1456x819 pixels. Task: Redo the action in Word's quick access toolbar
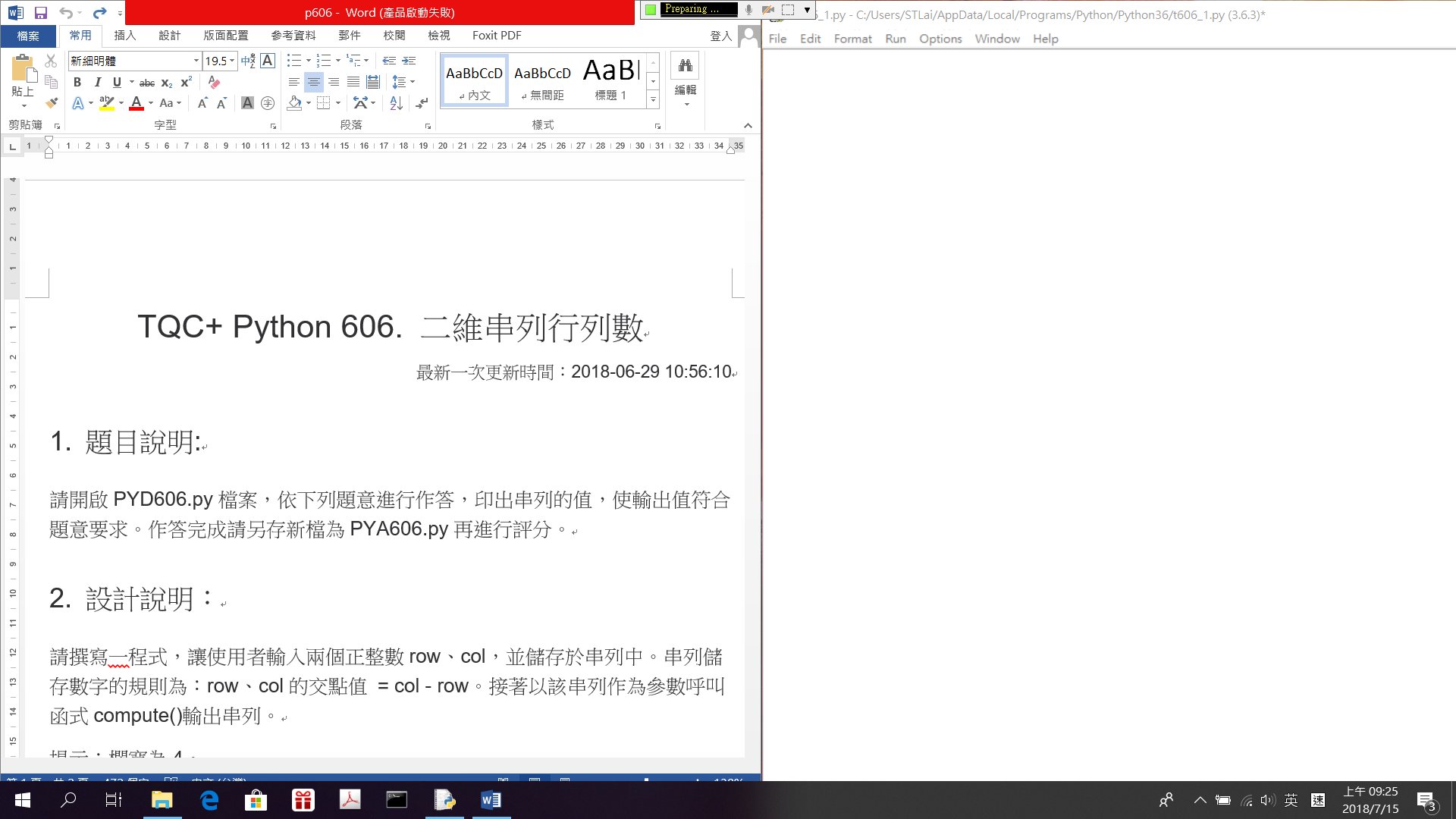(x=99, y=13)
